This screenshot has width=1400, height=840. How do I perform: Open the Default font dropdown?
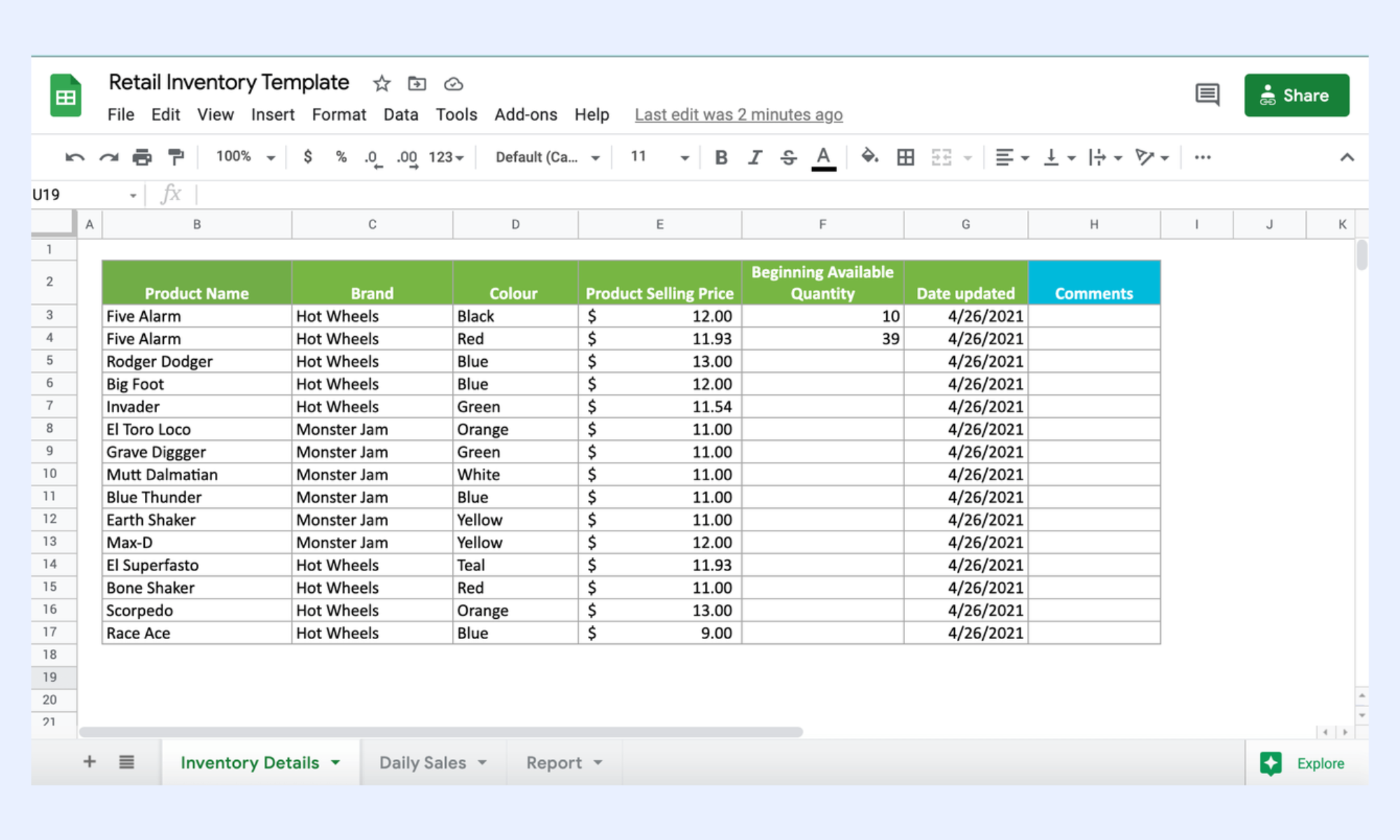(547, 157)
